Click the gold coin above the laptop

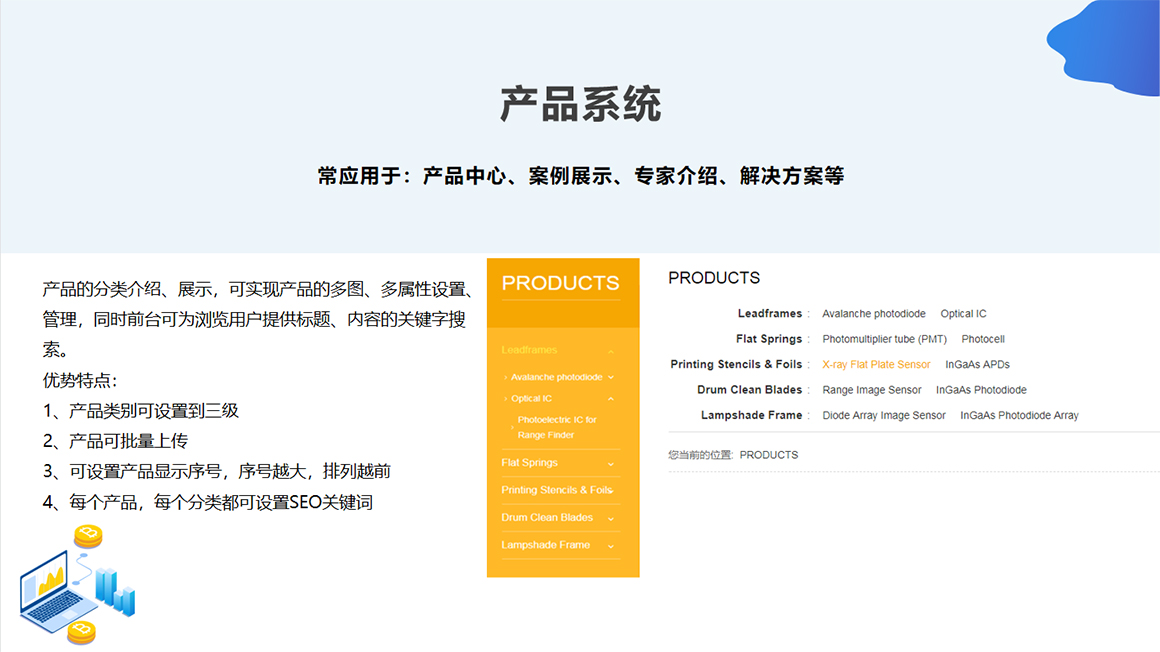(88, 536)
